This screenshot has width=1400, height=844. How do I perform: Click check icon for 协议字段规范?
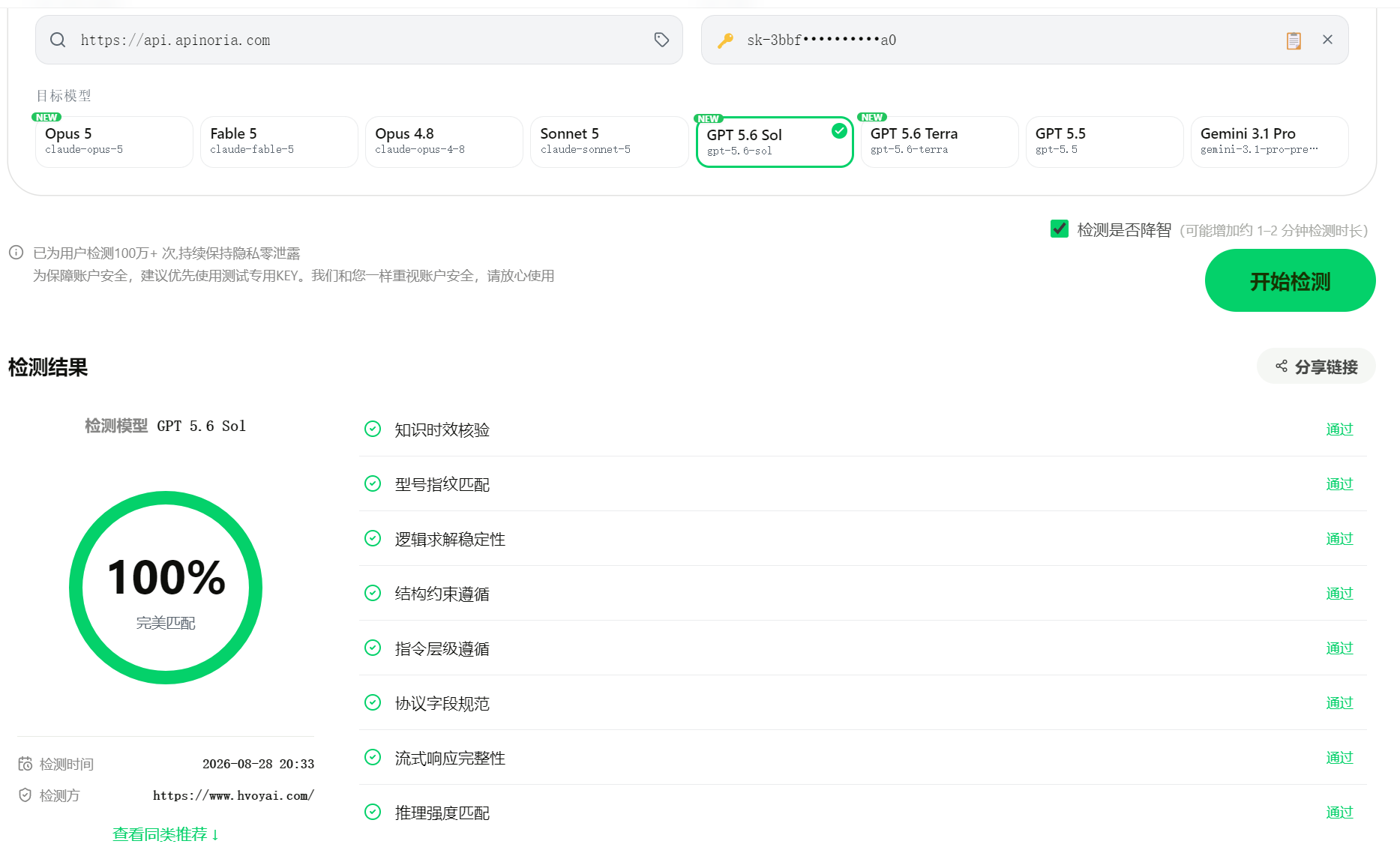[x=373, y=702]
